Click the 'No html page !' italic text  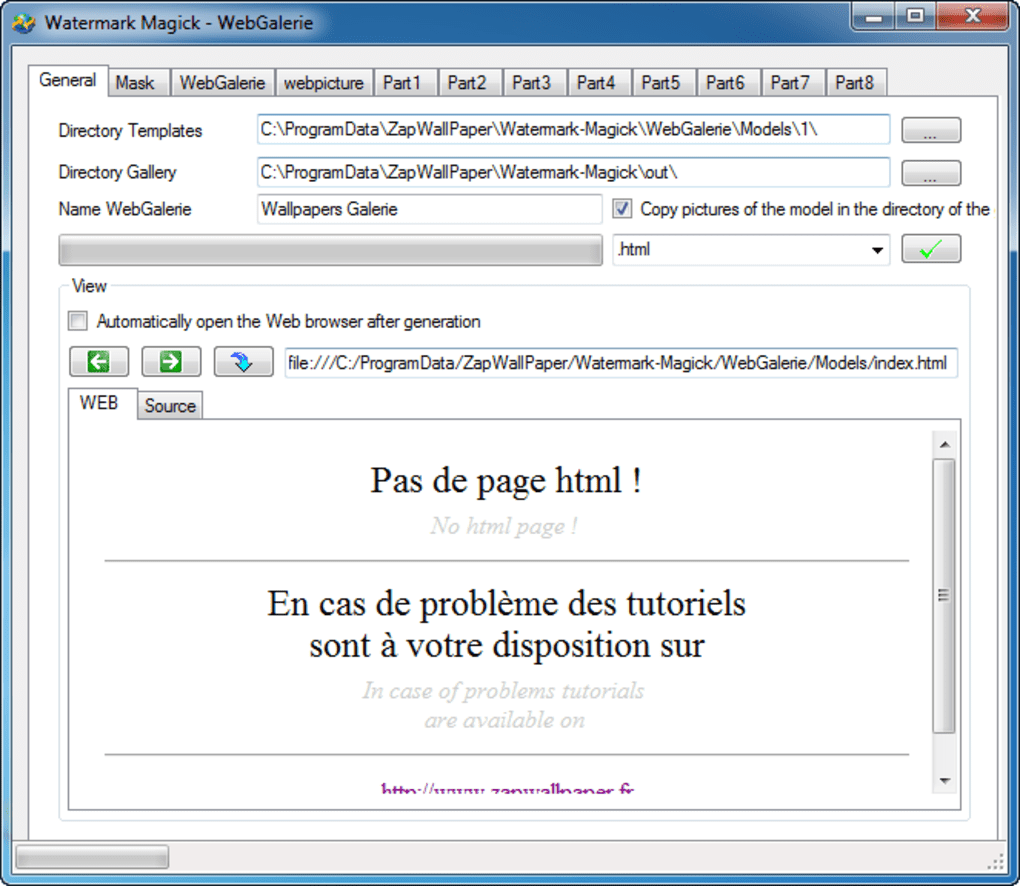[503, 526]
